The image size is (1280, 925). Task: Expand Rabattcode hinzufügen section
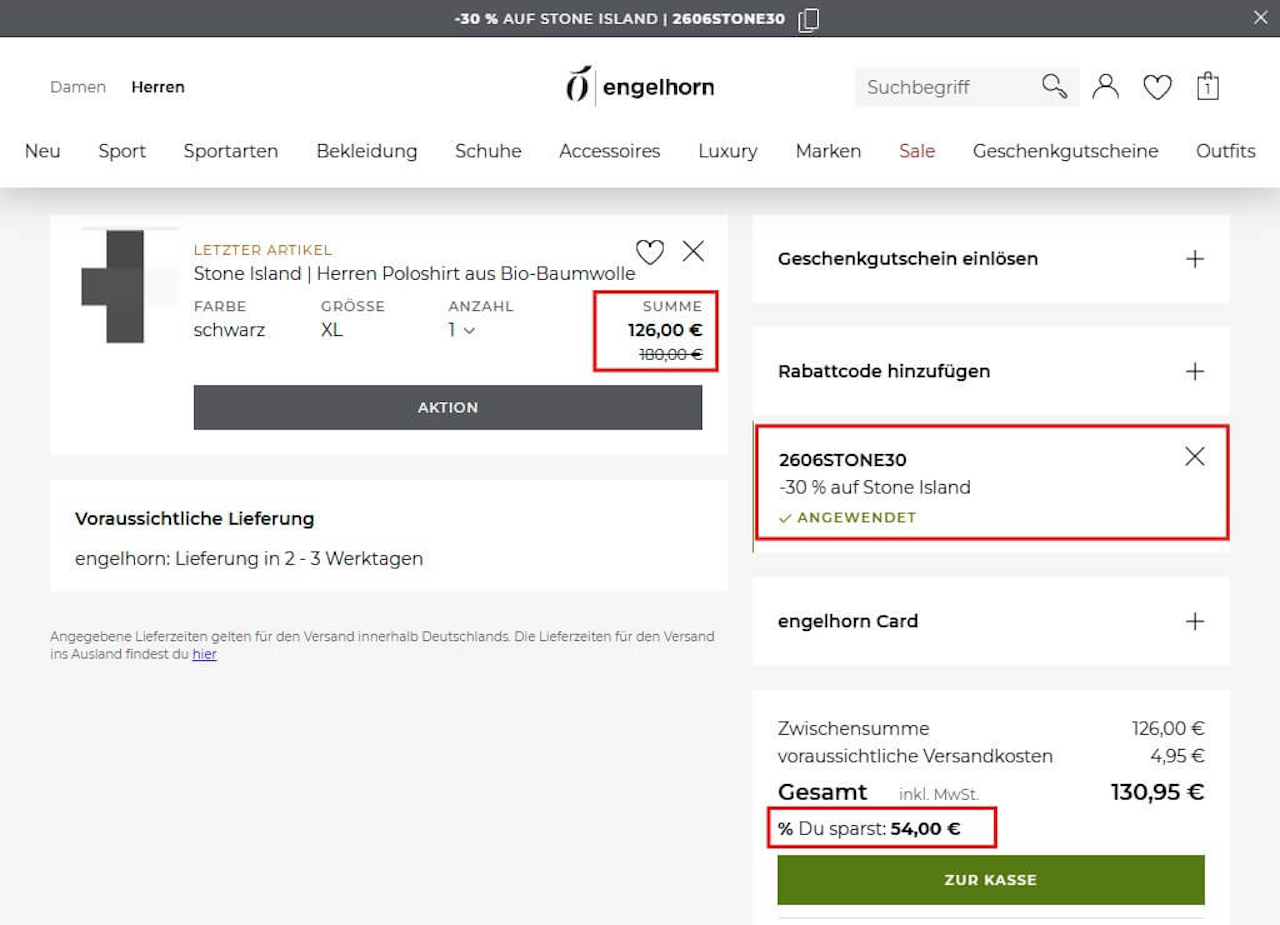(991, 371)
